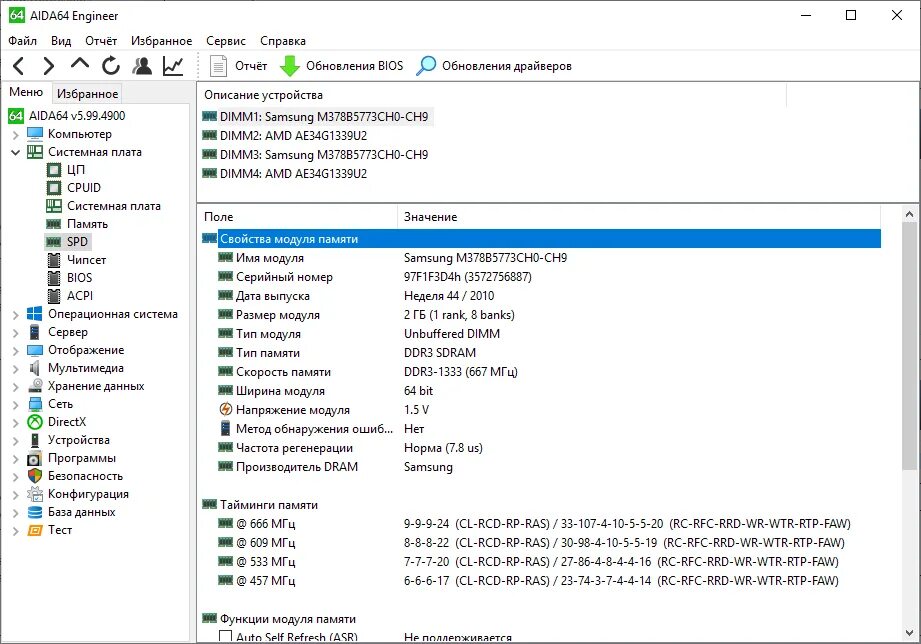Select the CPUID item icon
This screenshot has height=644, width=921.
coord(53,188)
